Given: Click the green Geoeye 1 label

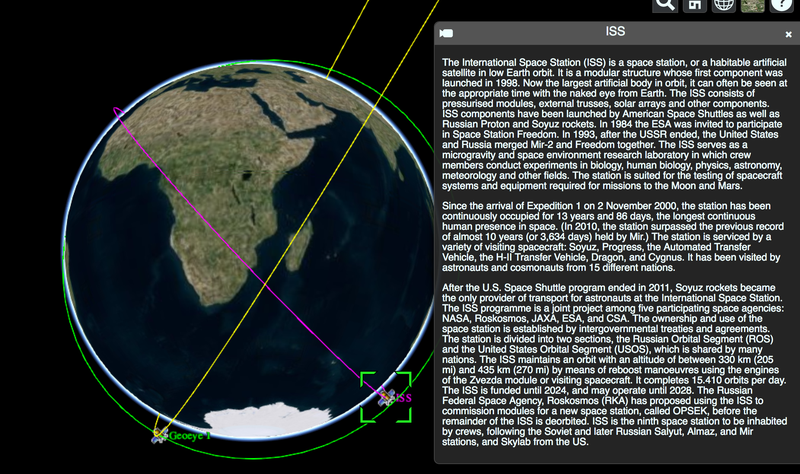Looking at the screenshot, I should click(x=190, y=436).
